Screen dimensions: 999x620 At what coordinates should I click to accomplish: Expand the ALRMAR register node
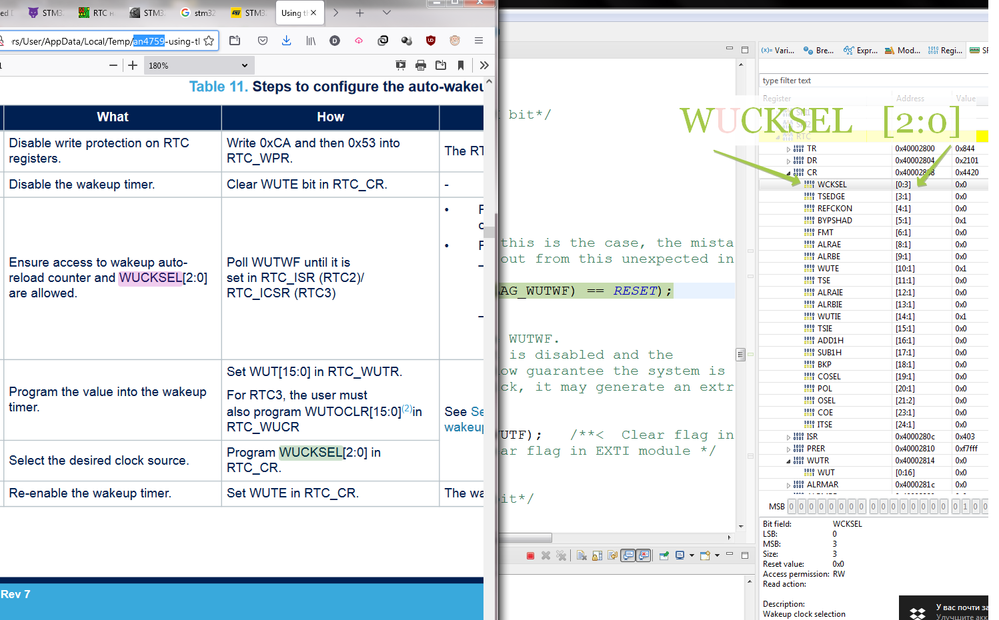(788, 486)
